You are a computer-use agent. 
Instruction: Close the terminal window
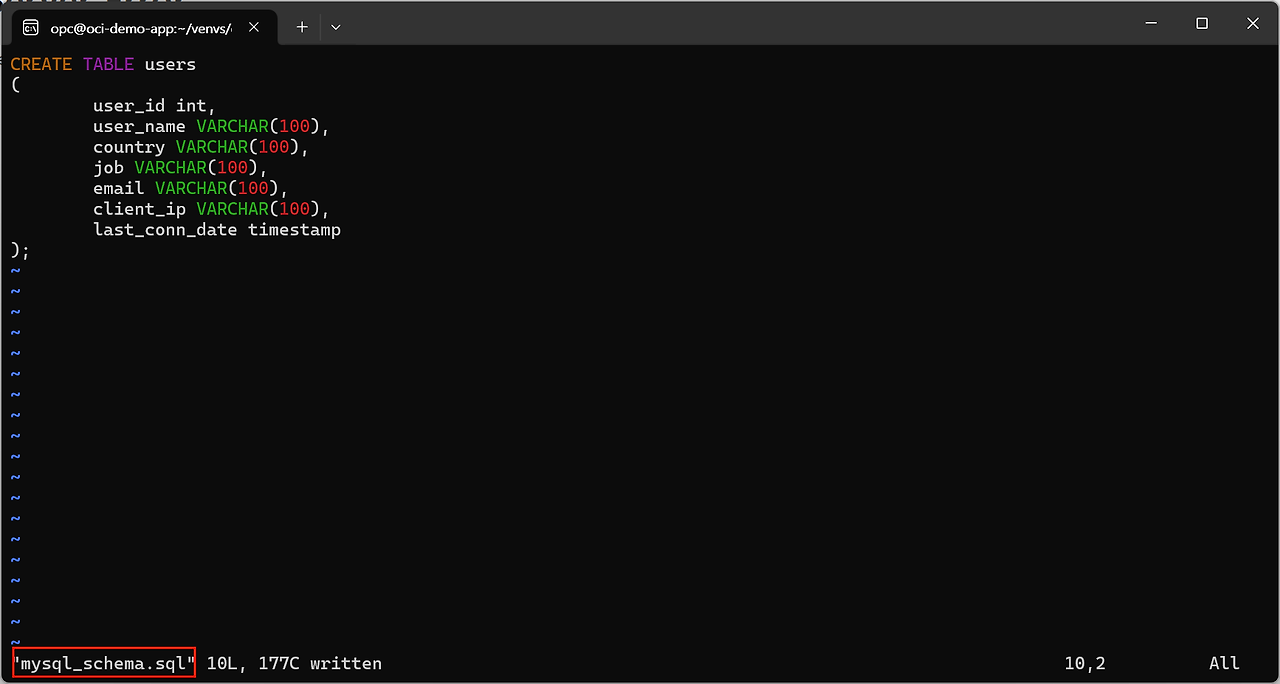(1254, 24)
